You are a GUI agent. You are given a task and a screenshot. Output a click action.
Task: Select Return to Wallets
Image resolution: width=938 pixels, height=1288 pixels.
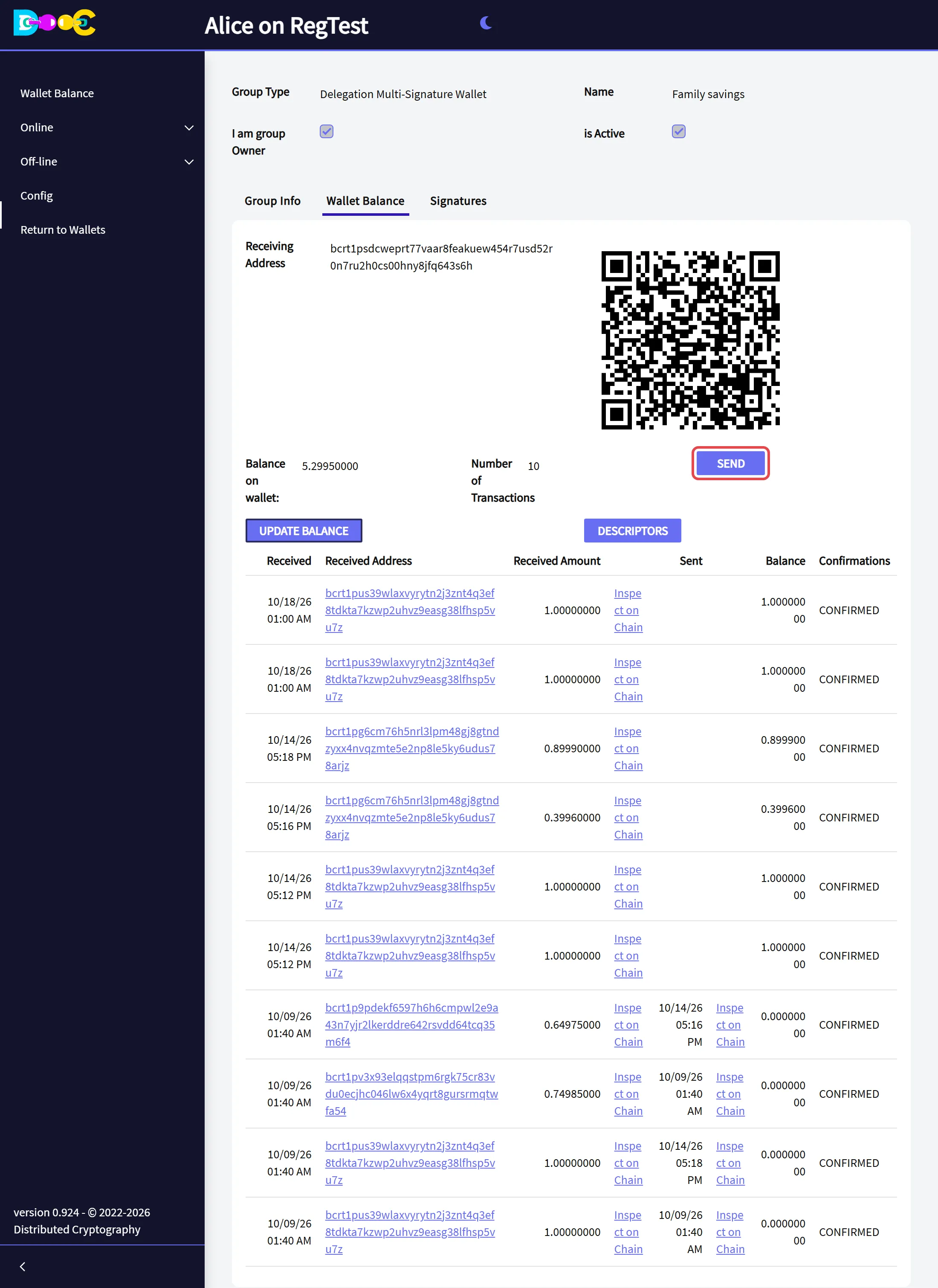(x=63, y=229)
